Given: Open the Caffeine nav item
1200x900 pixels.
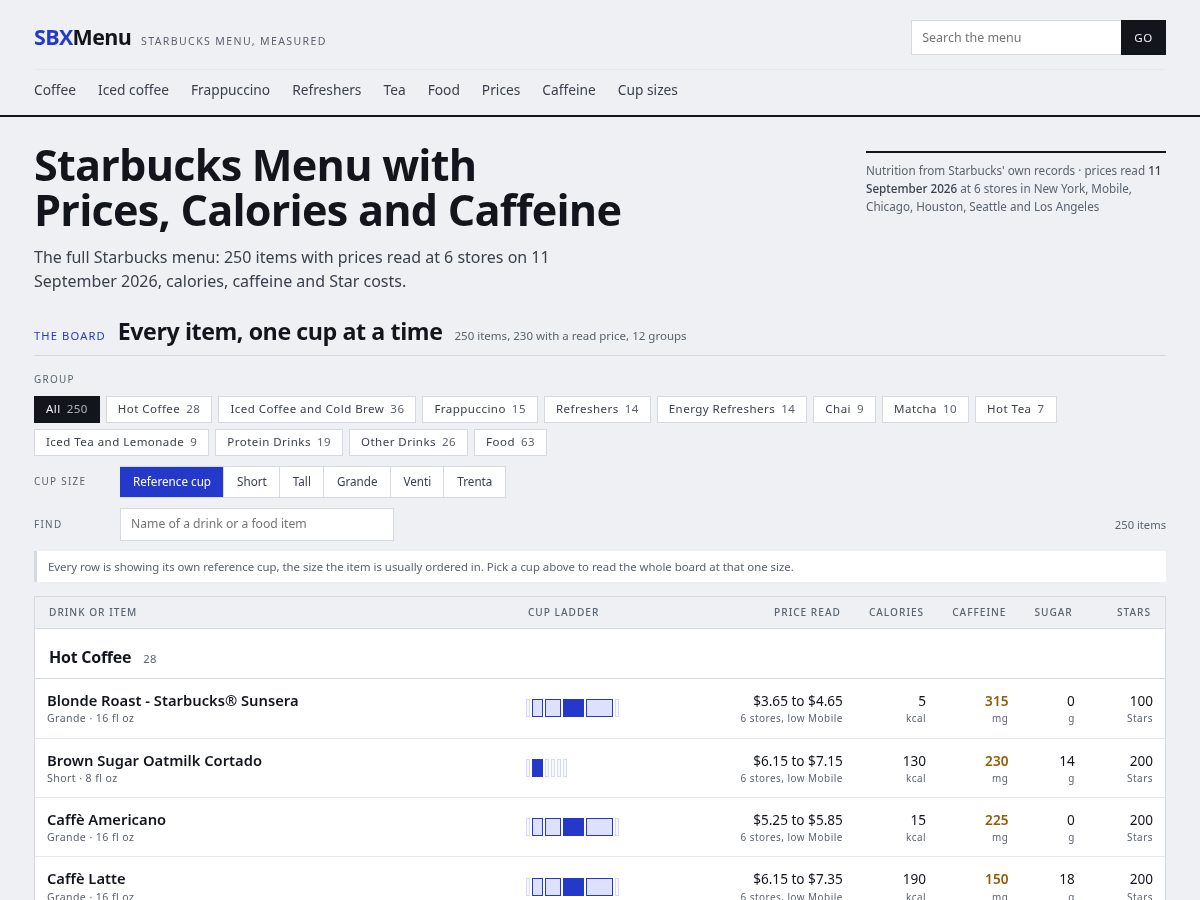Looking at the screenshot, I should click(569, 90).
